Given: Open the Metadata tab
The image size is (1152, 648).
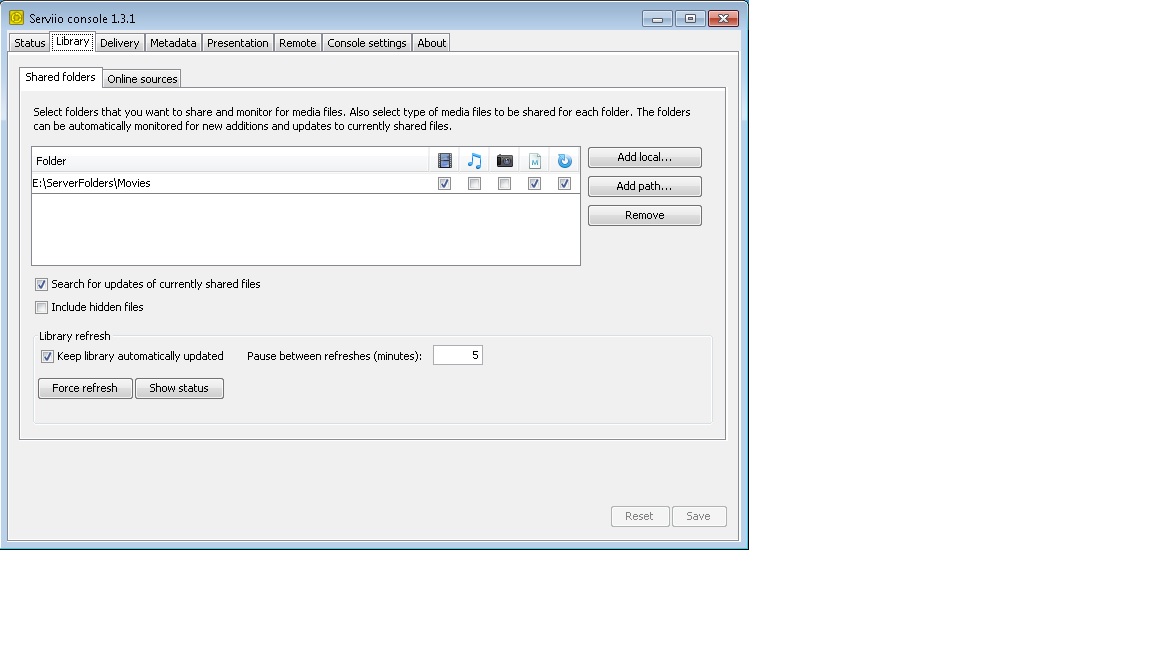Looking at the screenshot, I should coord(173,43).
